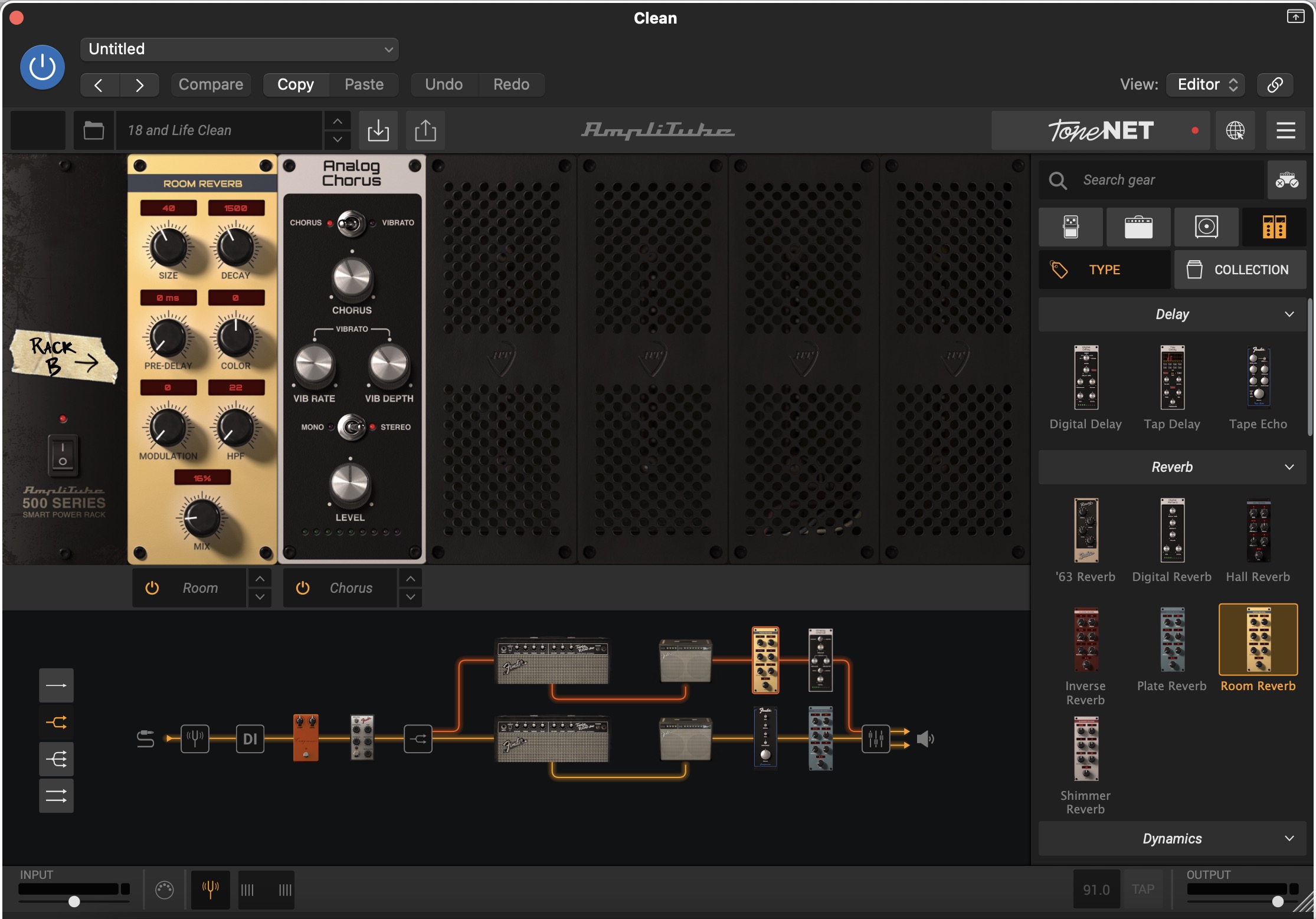This screenshot has height=919, width=1316.
Task: Step to previous preset using up chevron
Action: coord(338,122)
